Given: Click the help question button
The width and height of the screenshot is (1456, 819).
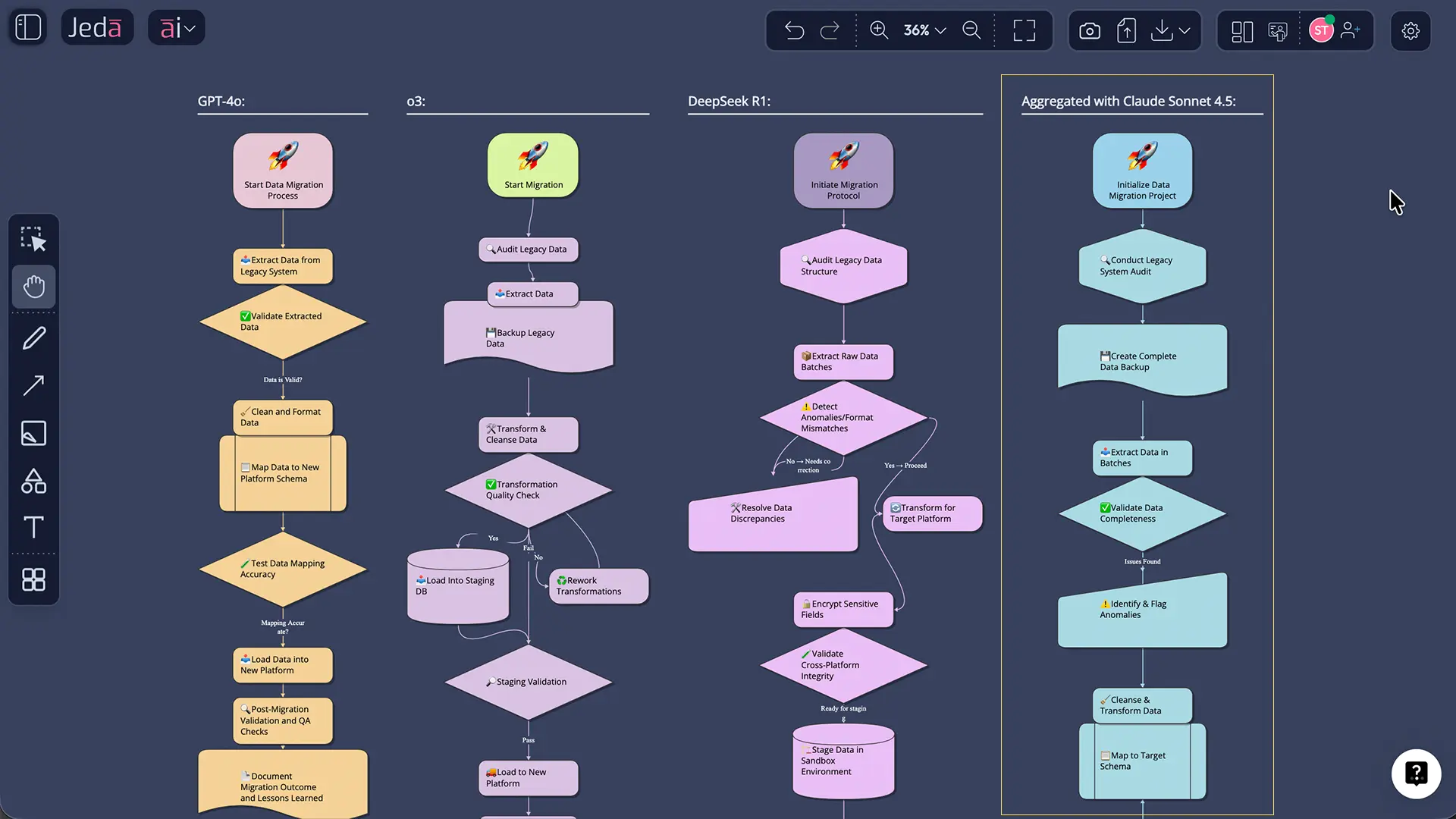Looking at the screenshot, I should click(1416, 773).
